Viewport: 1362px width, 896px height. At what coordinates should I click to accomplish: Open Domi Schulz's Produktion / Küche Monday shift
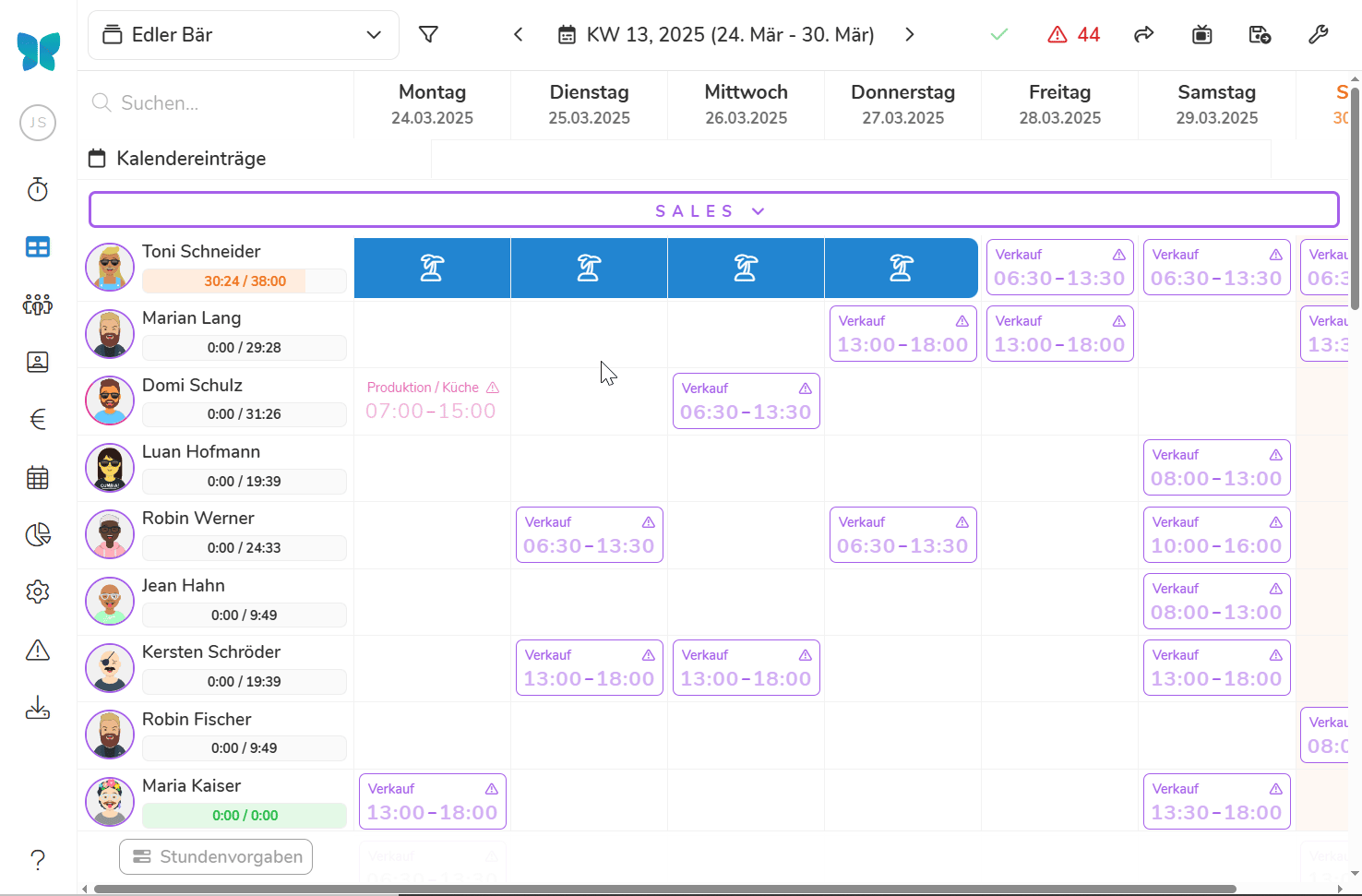432,400
